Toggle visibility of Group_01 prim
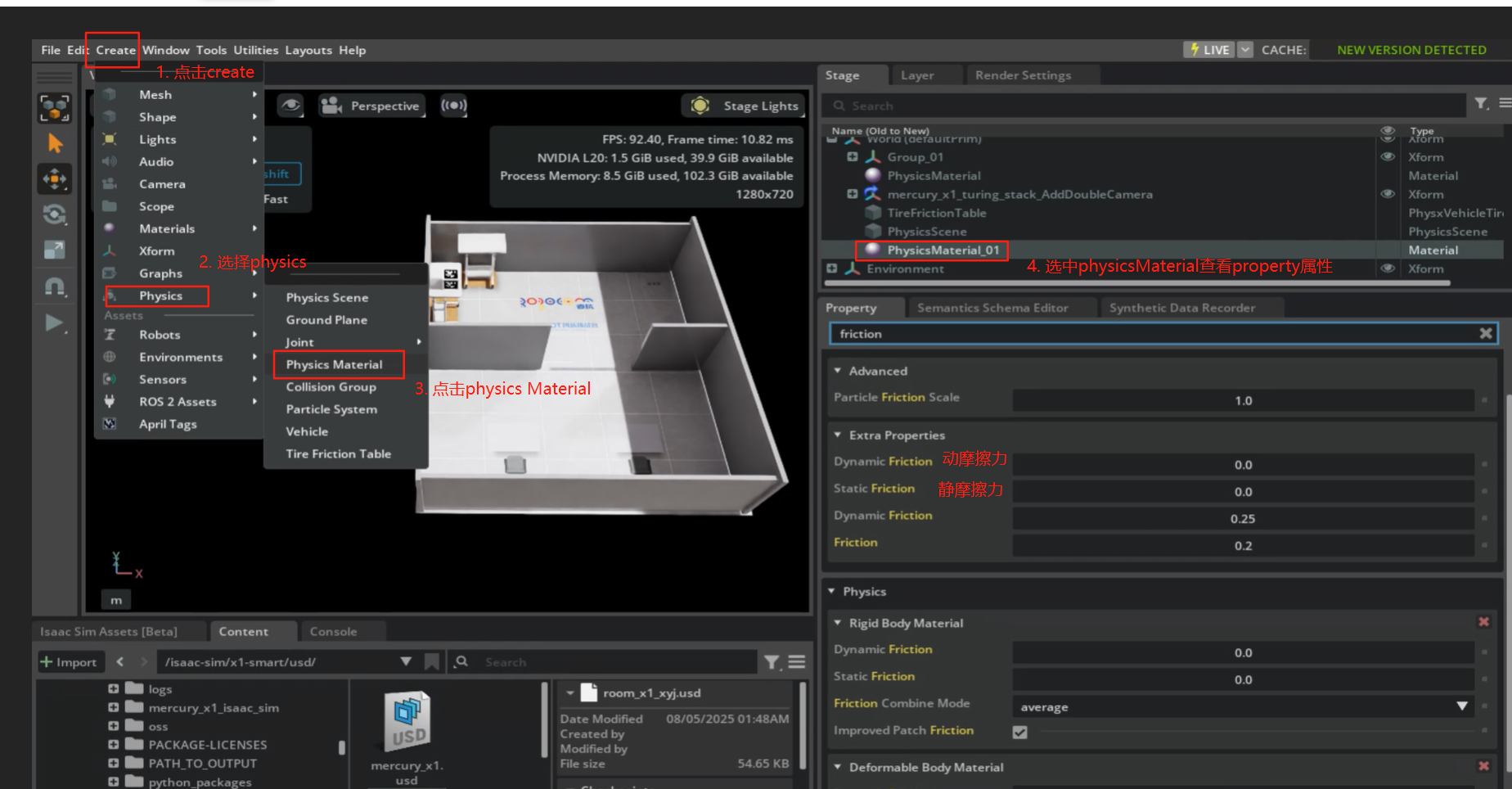Viewport: 1512px width, 789px height. (1388, 156)
